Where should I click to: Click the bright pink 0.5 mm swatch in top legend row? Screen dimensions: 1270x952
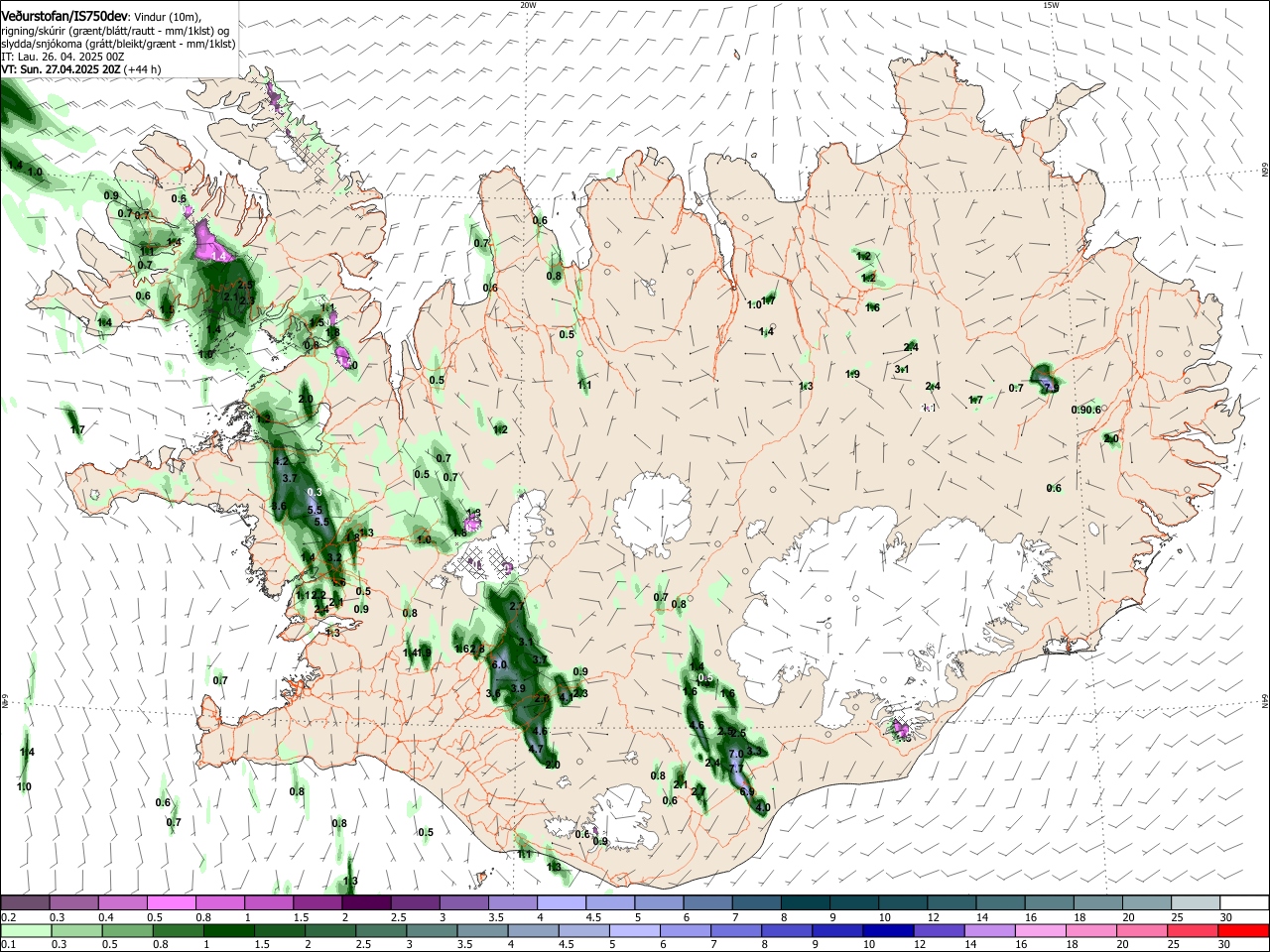click(x=171, y=902)
